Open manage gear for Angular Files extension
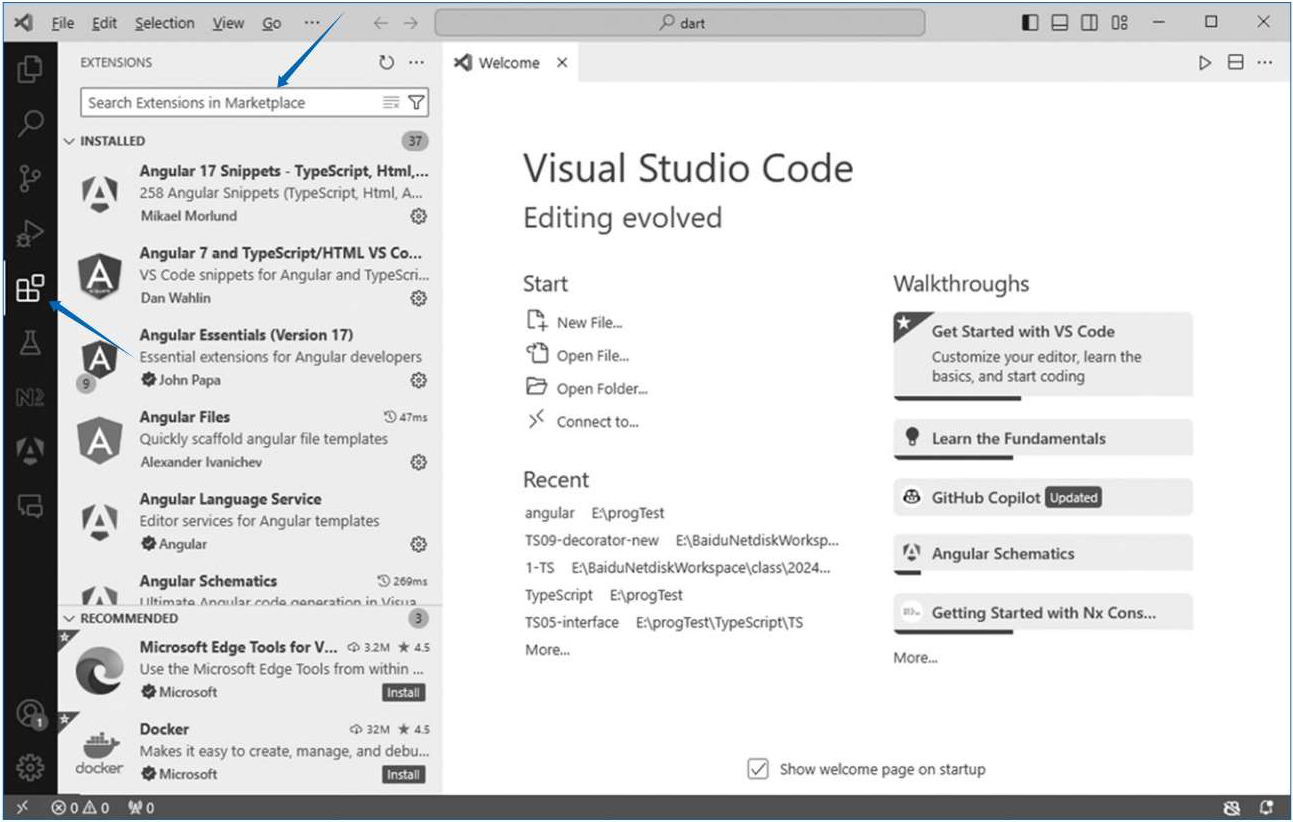 coord(419,462)
